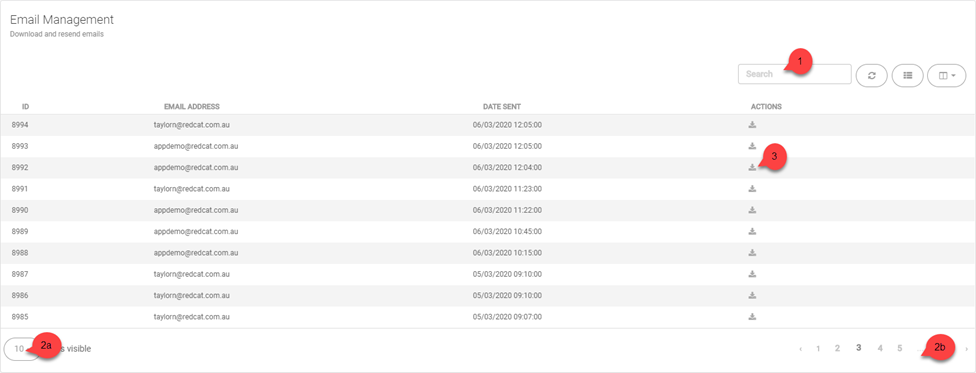Download email with ID 8988
Viewport: 976px width, 373px height.
752,252
